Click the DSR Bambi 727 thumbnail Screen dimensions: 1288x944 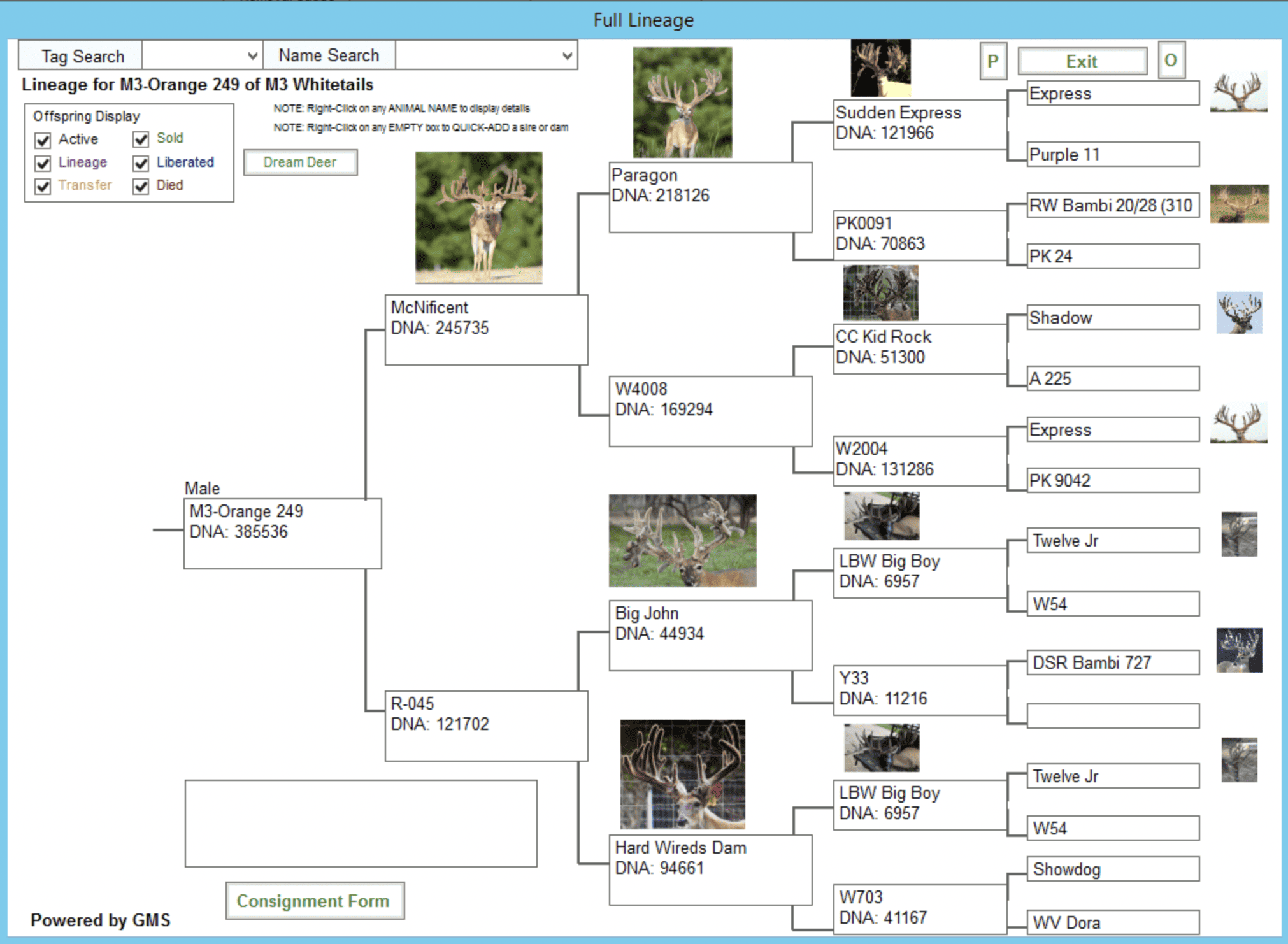pyautogui.click(x=1239, y=650)
